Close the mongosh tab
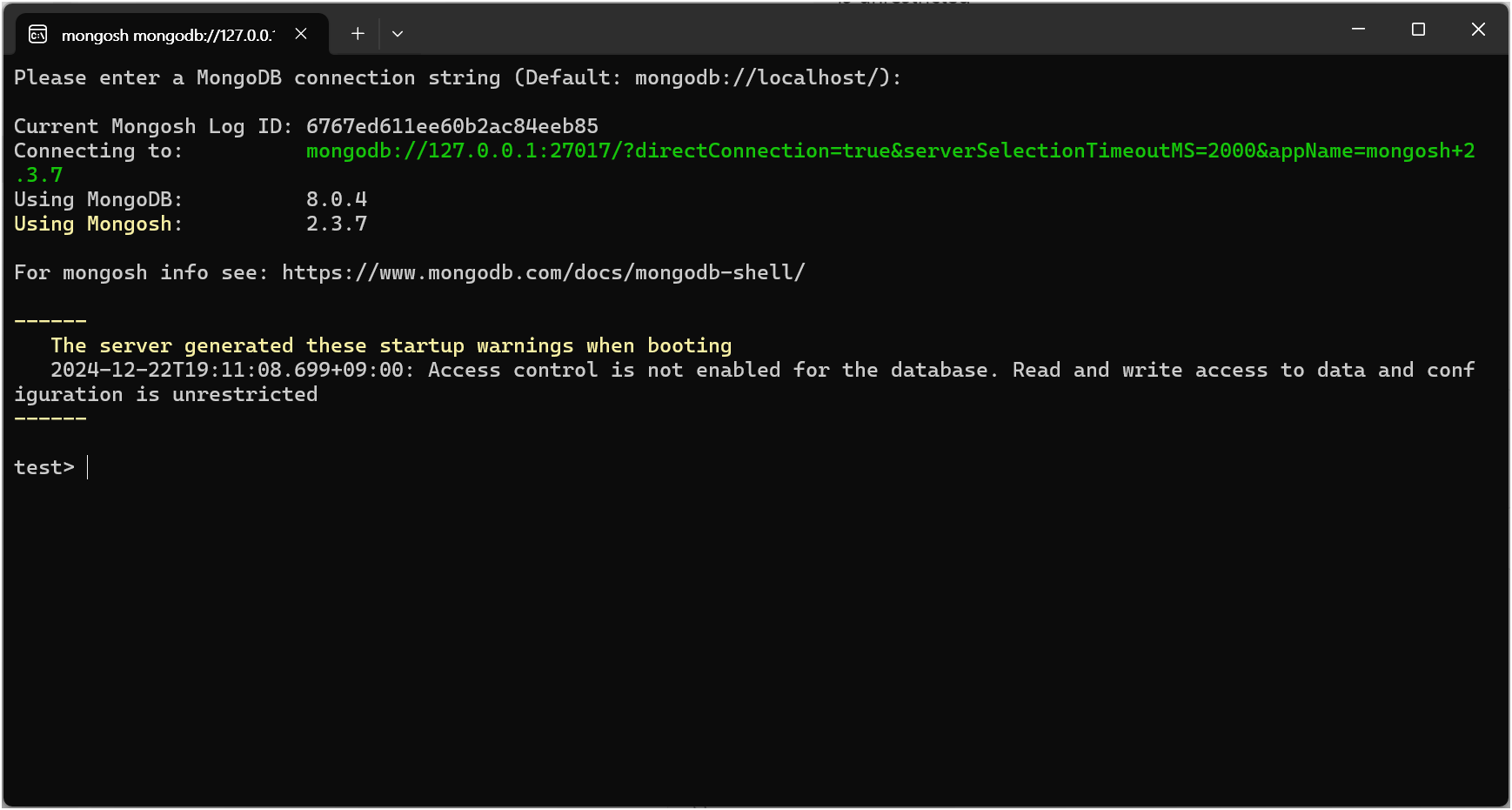 click(x=301, y=34)
